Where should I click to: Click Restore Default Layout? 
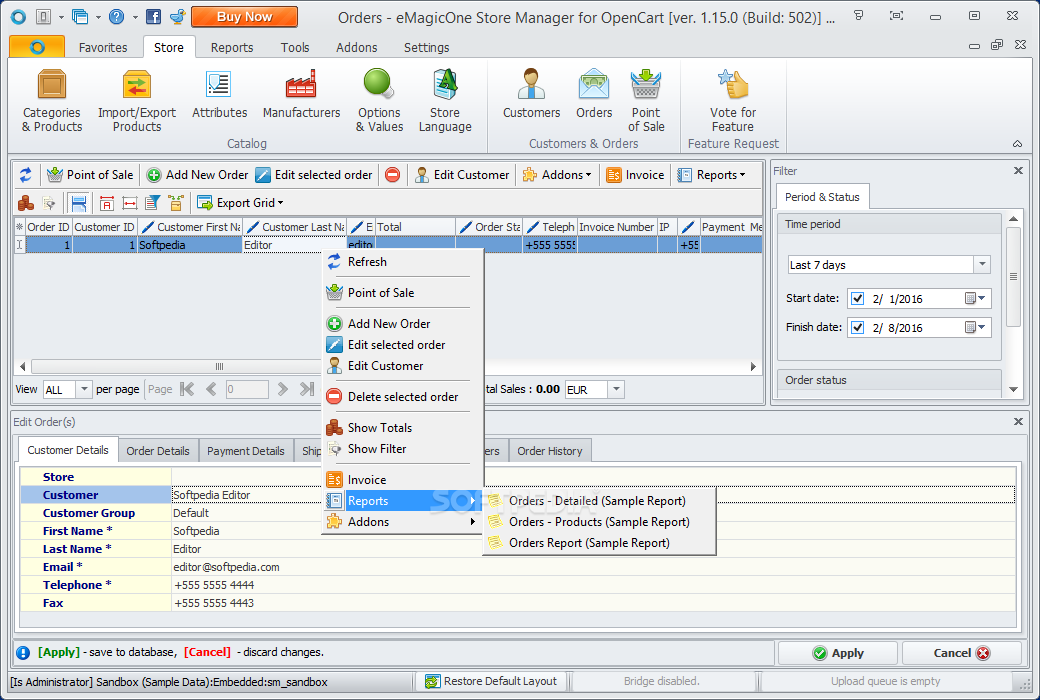pos(491,681)
